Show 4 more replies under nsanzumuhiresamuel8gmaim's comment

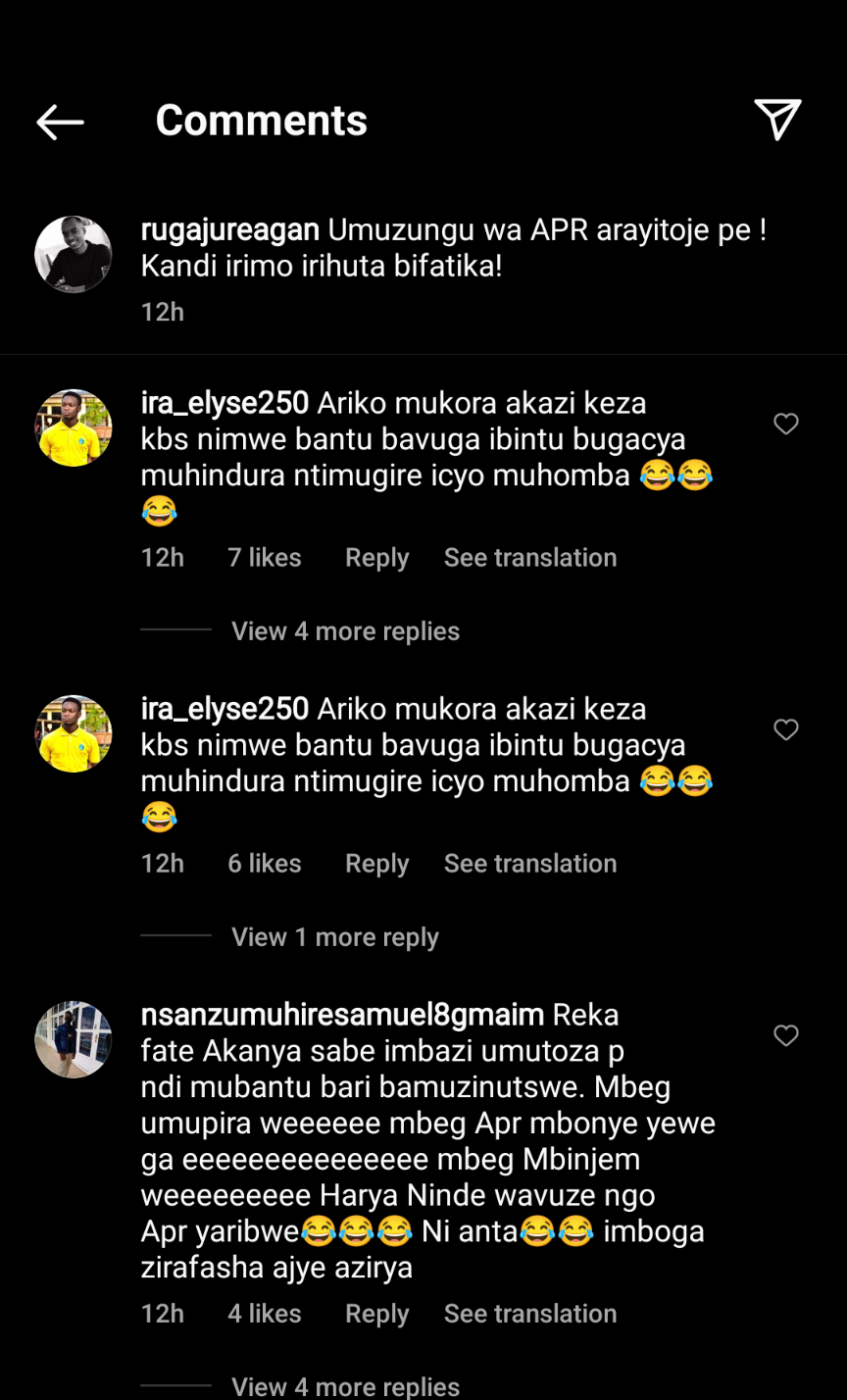345,1386
